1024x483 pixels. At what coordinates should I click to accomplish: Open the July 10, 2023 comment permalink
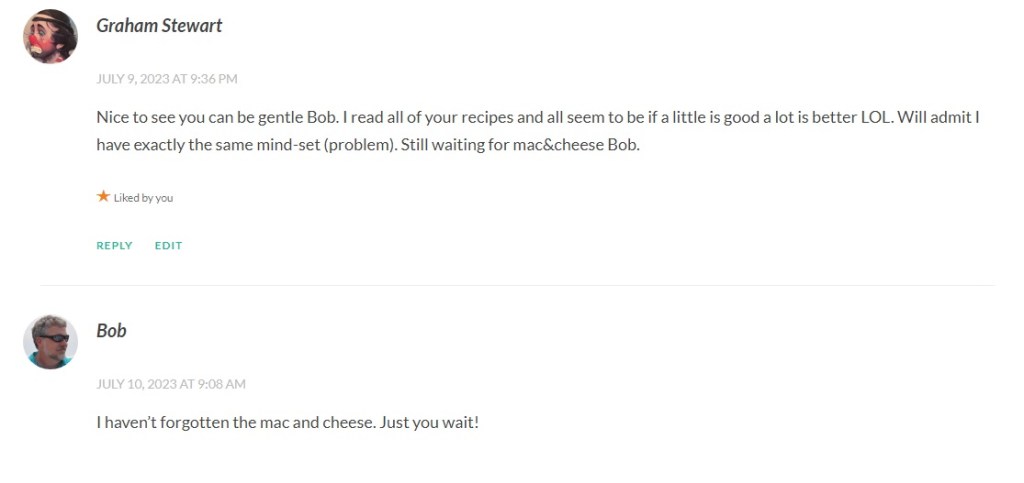pos(170,384)
